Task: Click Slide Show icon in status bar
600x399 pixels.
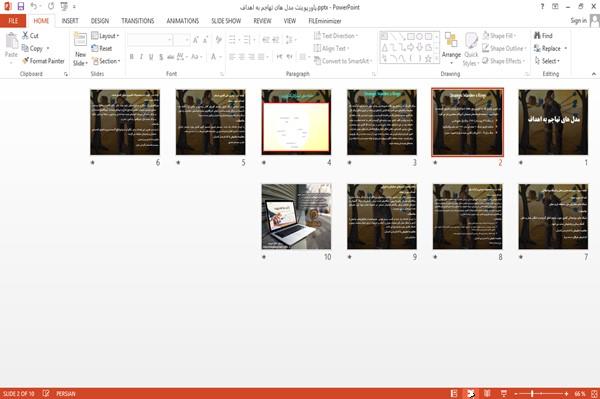Action: (x=504, y=393)
